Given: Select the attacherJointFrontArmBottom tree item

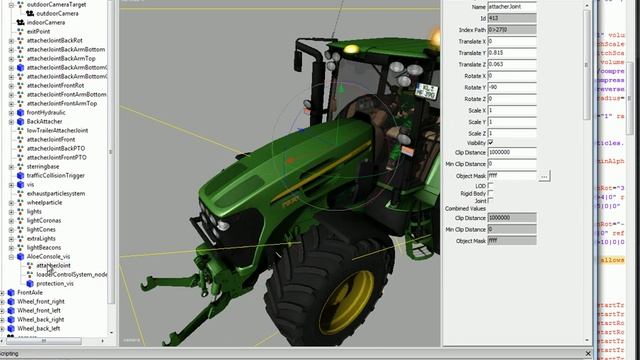Looking at the screenshot, I should tap(67, 94).
